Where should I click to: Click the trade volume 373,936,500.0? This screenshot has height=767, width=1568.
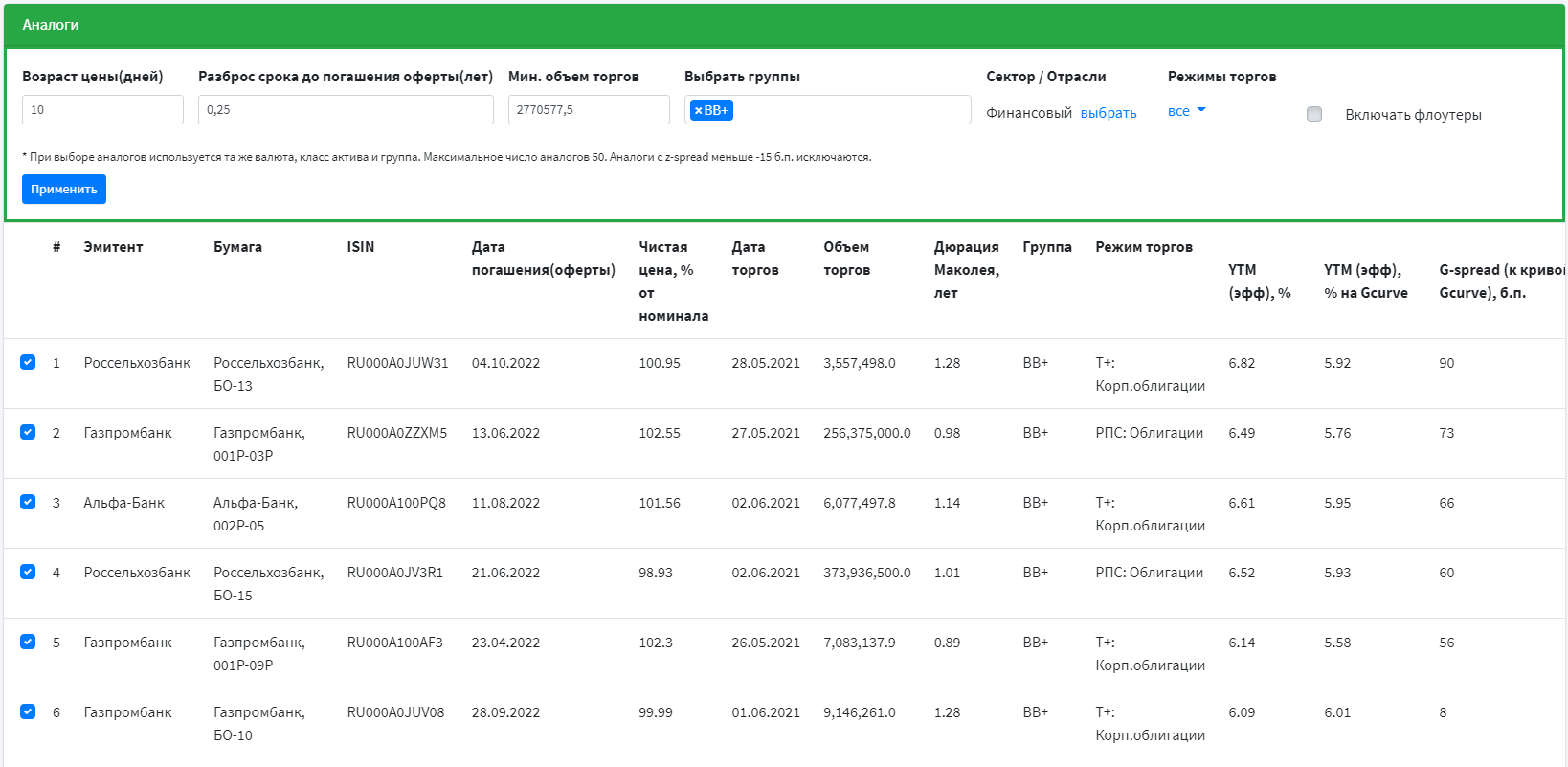coord(867,573)
